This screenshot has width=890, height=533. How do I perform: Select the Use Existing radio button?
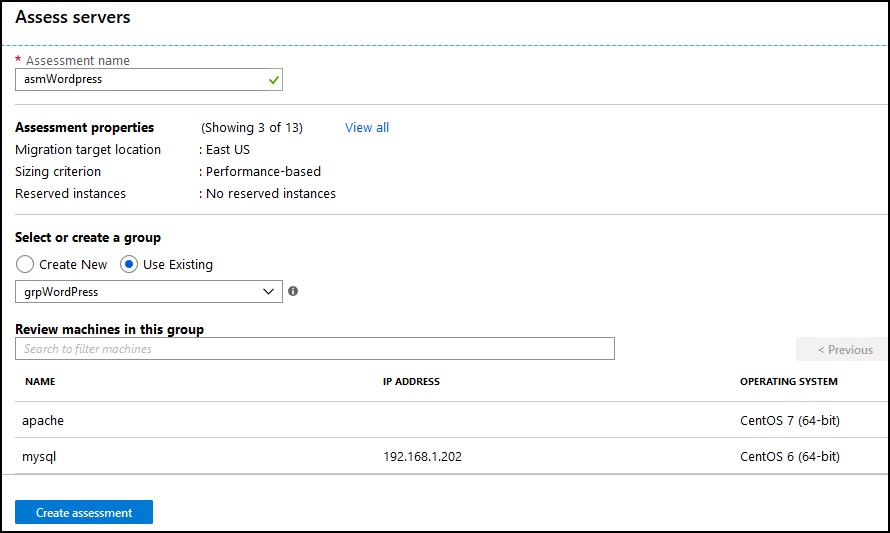129,265
